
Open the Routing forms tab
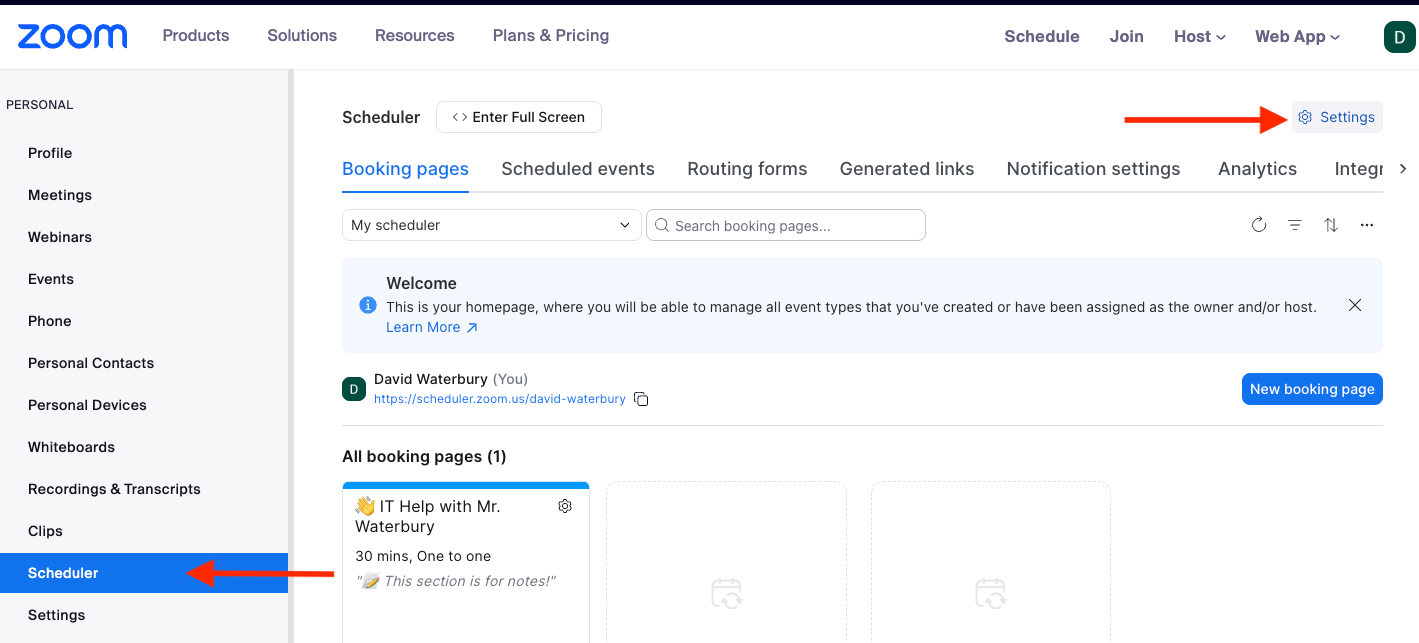pos(747,169)
